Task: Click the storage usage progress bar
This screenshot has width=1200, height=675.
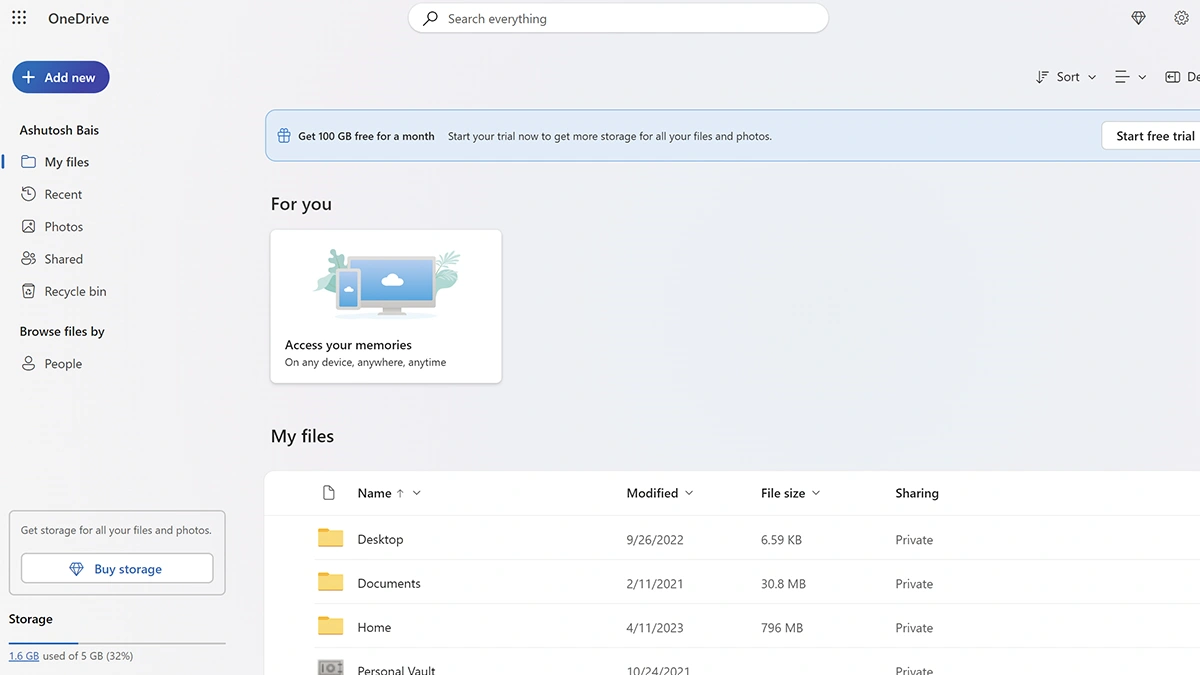Action: pyautogui.click(x=117, y=643)
